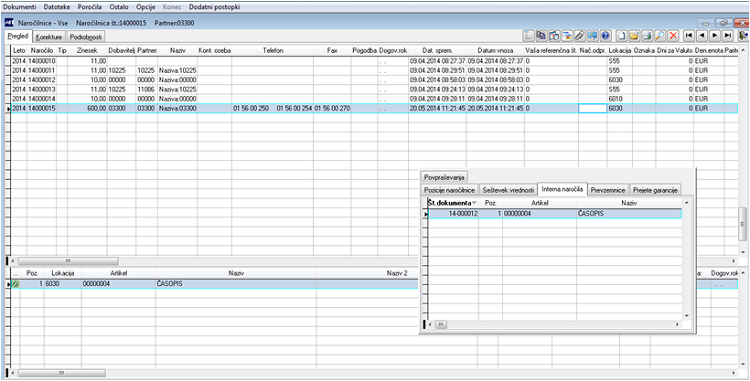This screenshot has width=750, height=381.
Task: Click the open folder icon
Action: [634, 35]
